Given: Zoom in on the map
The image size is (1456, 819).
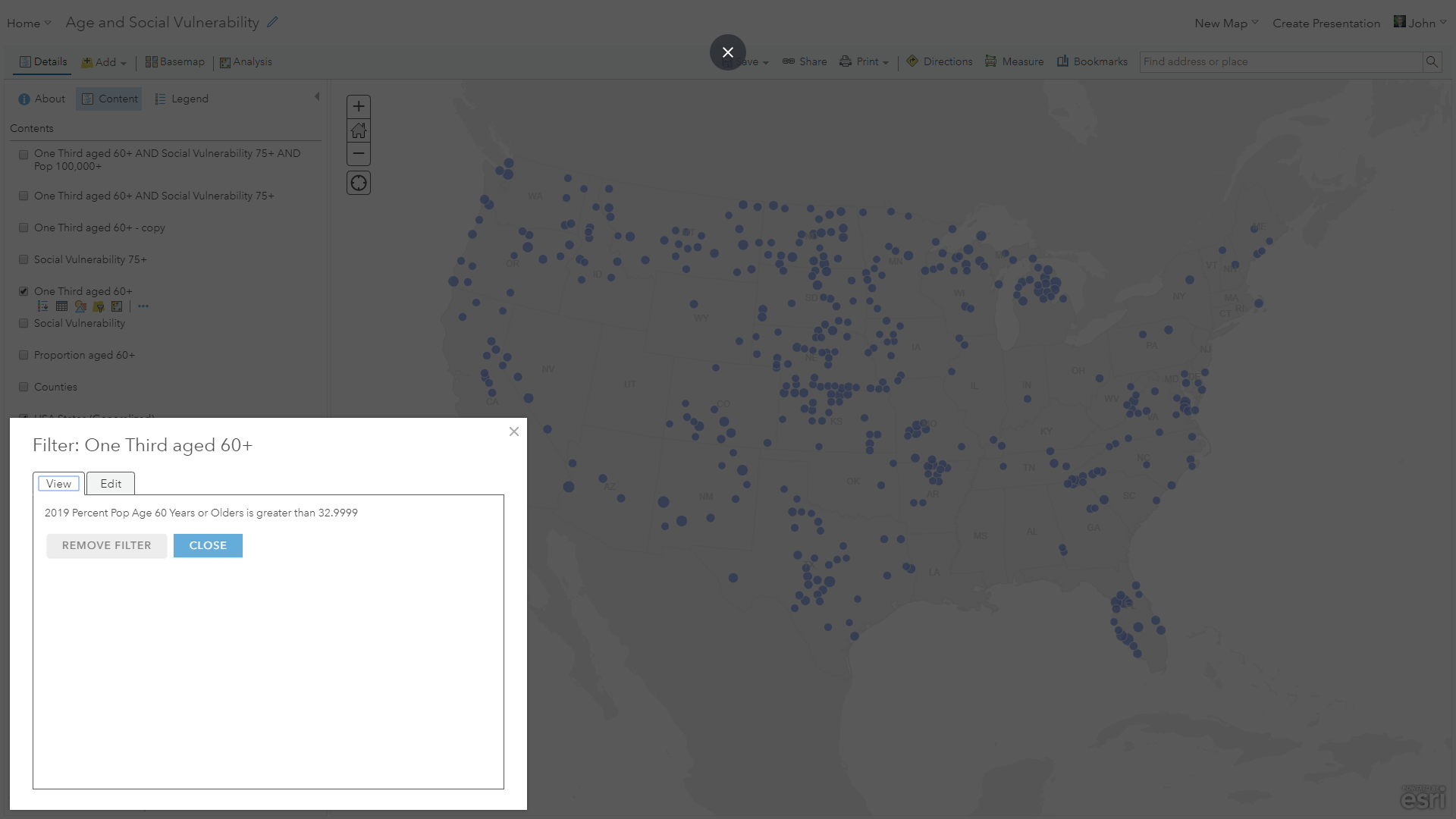Looking at the screenshot, I should (x=359, y=106).
